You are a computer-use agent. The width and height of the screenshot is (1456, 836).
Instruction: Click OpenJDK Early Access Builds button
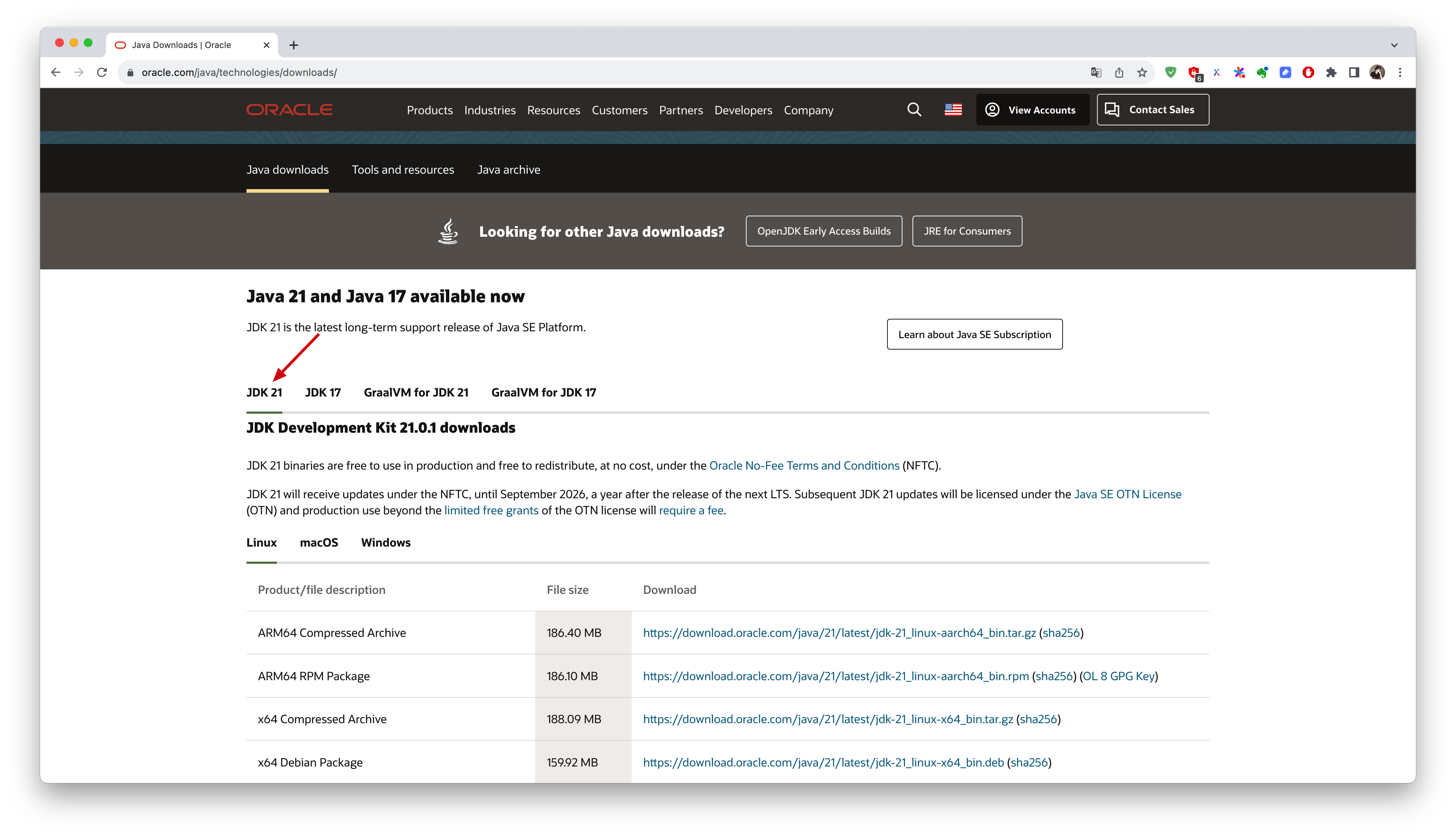pyautogui.click(x=824, y=231)
